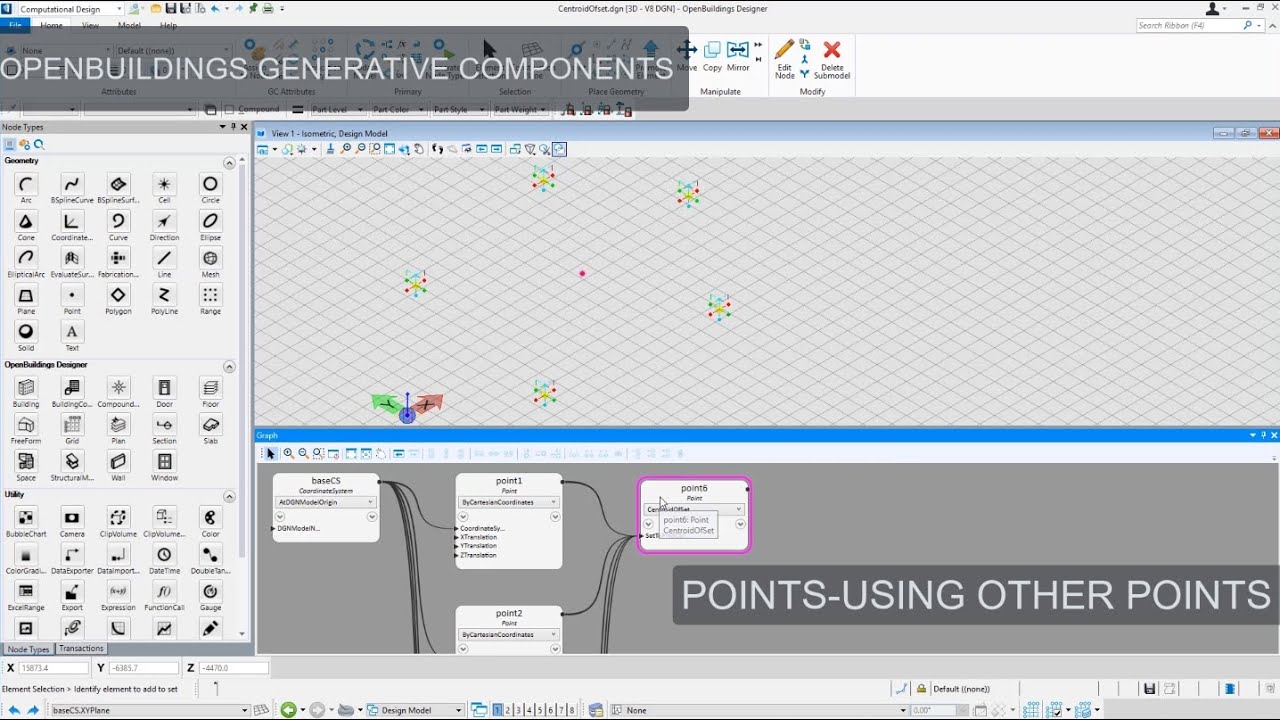Choose the Wall node type

click(x=118, y=466)
